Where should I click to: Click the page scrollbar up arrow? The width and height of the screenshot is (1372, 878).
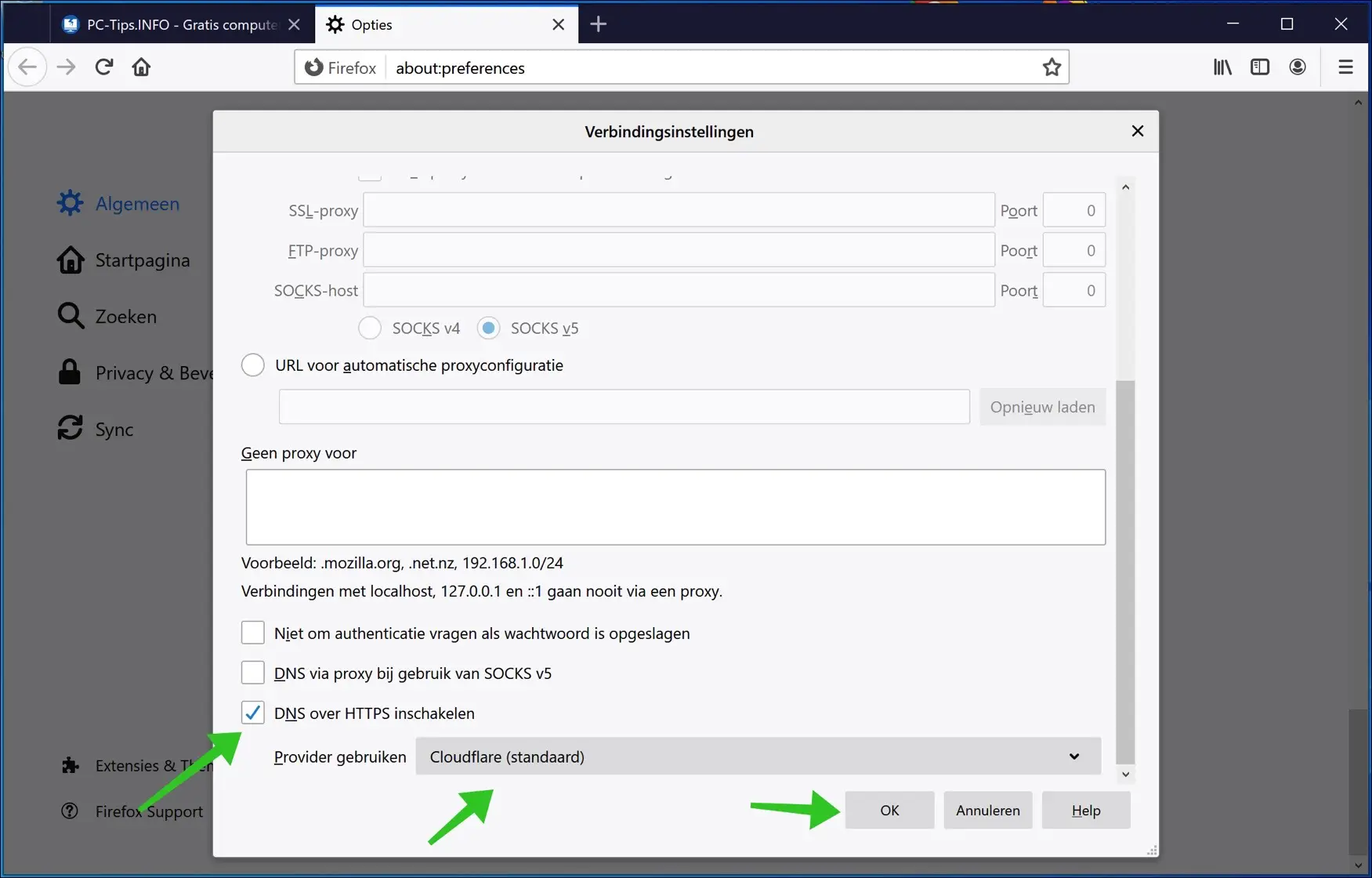(x=1358, y=102)
